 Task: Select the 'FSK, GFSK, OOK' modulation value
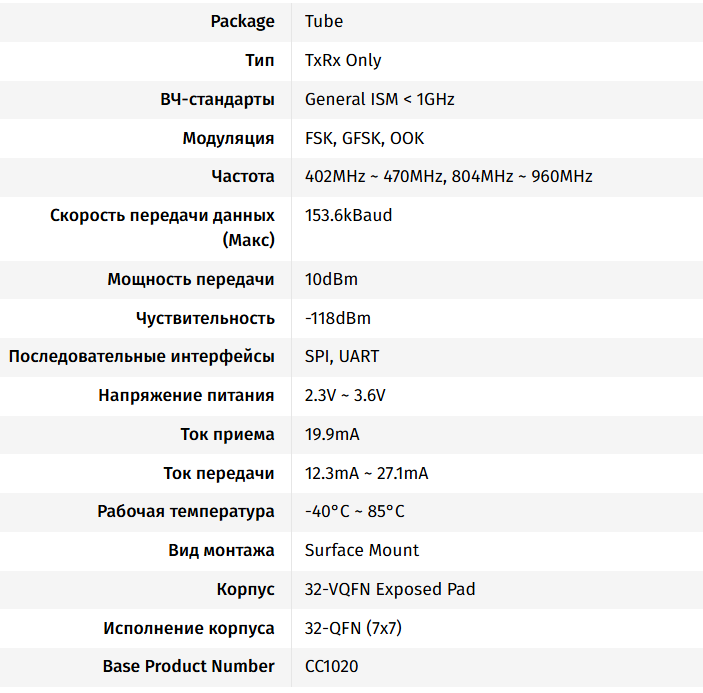coord(364,138)
